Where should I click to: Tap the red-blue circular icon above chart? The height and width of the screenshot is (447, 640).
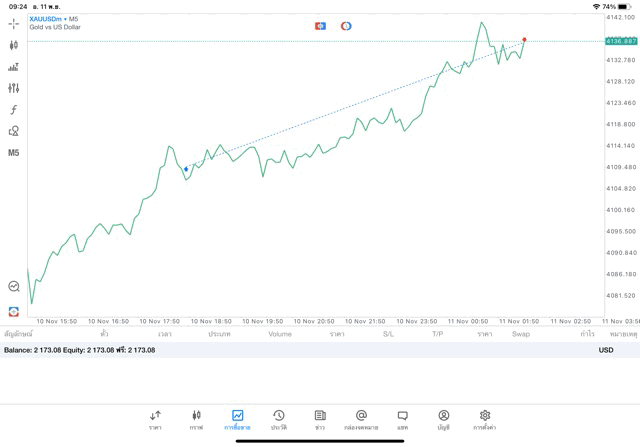coord(346,26)
